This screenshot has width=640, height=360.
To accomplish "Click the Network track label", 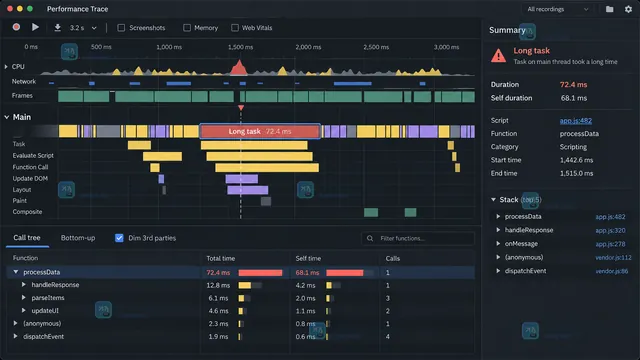I will point(24,82).
